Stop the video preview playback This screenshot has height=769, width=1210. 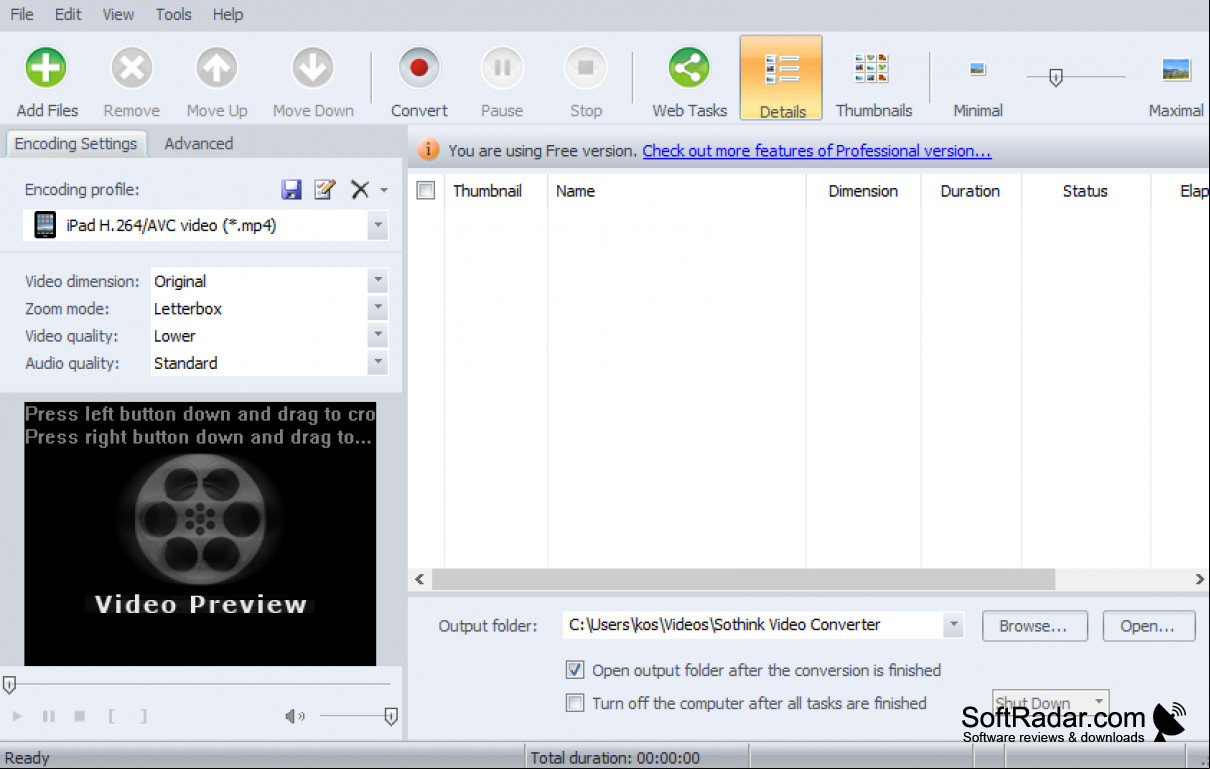pos(80,716)
